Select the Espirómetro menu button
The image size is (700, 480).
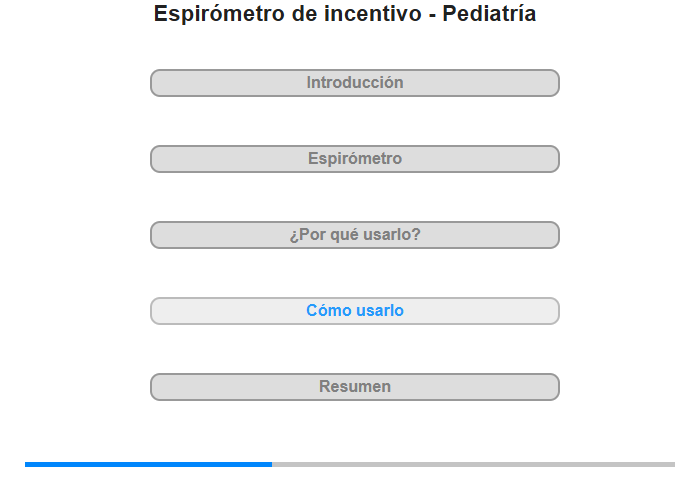pyautogui.click(x=354, y=159)
